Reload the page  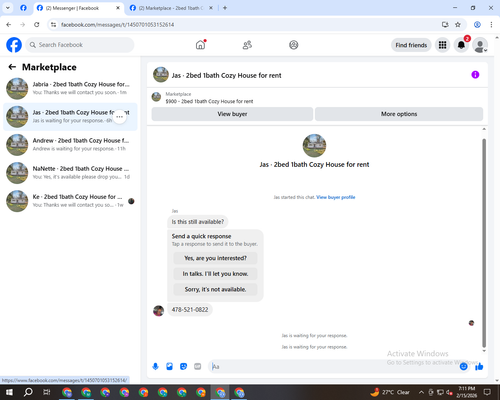pyautogui.click(x=37, y=24)
